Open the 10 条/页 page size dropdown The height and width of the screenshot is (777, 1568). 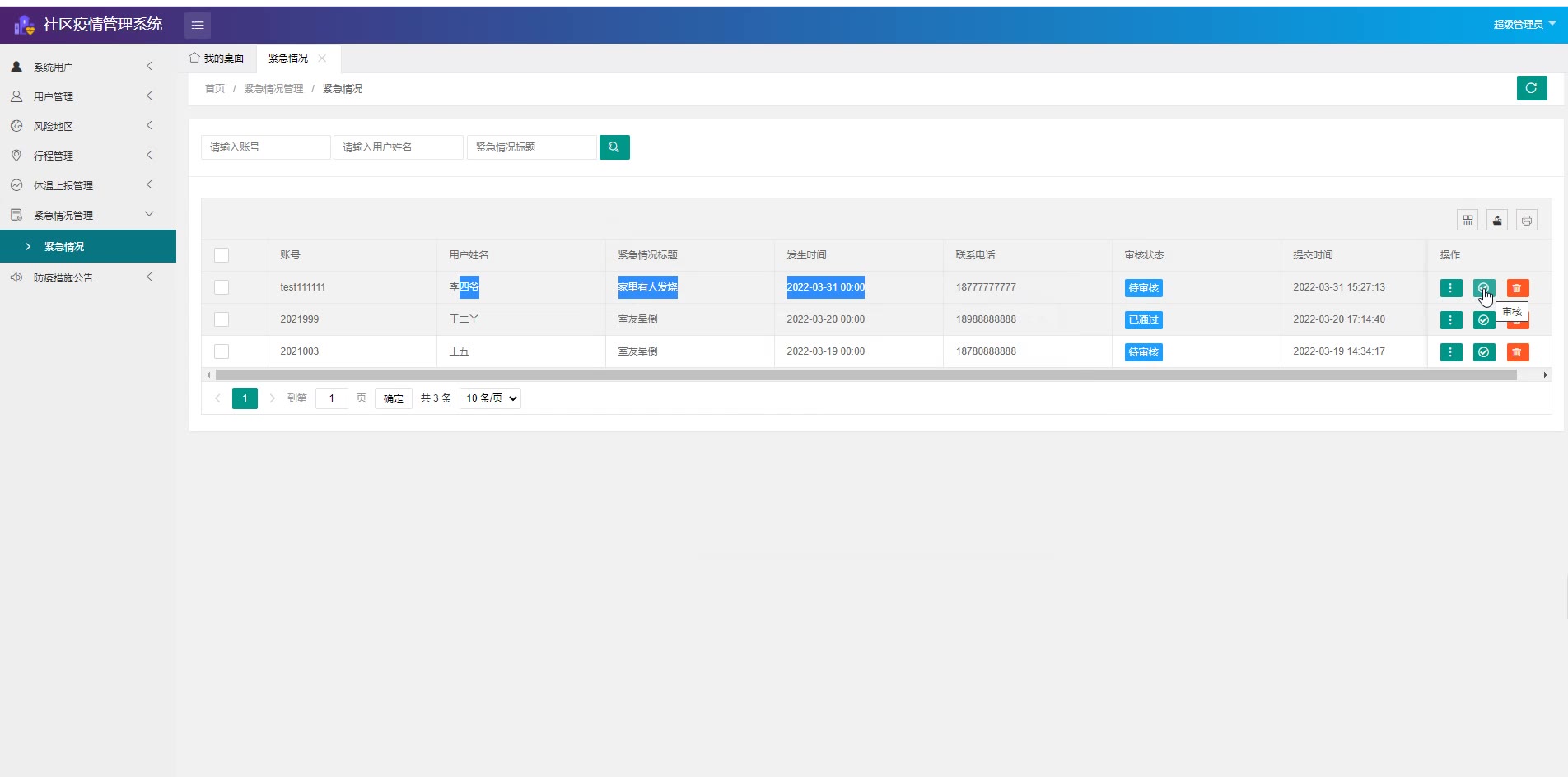click(491, 398)
